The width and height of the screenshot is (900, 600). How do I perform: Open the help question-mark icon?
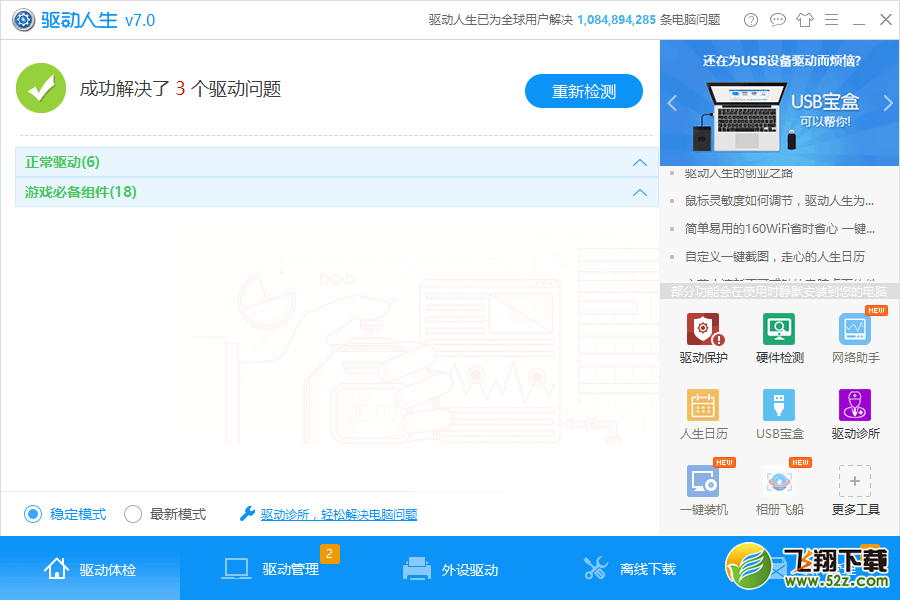(751, 20)
